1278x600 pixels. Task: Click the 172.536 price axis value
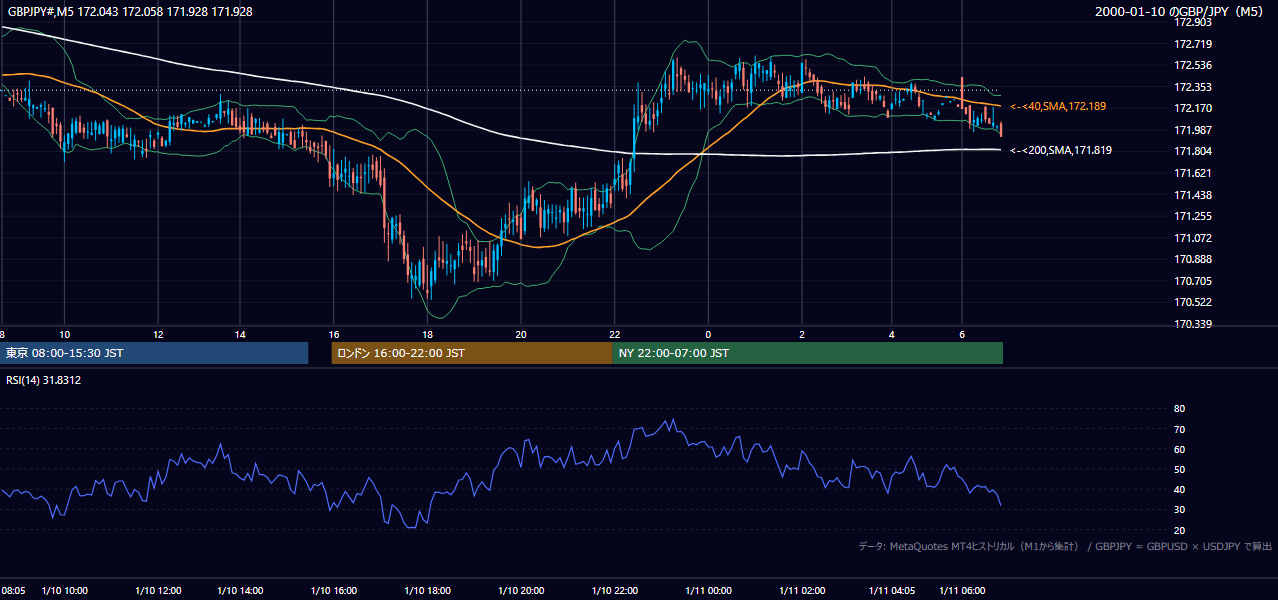(1193, 66)
